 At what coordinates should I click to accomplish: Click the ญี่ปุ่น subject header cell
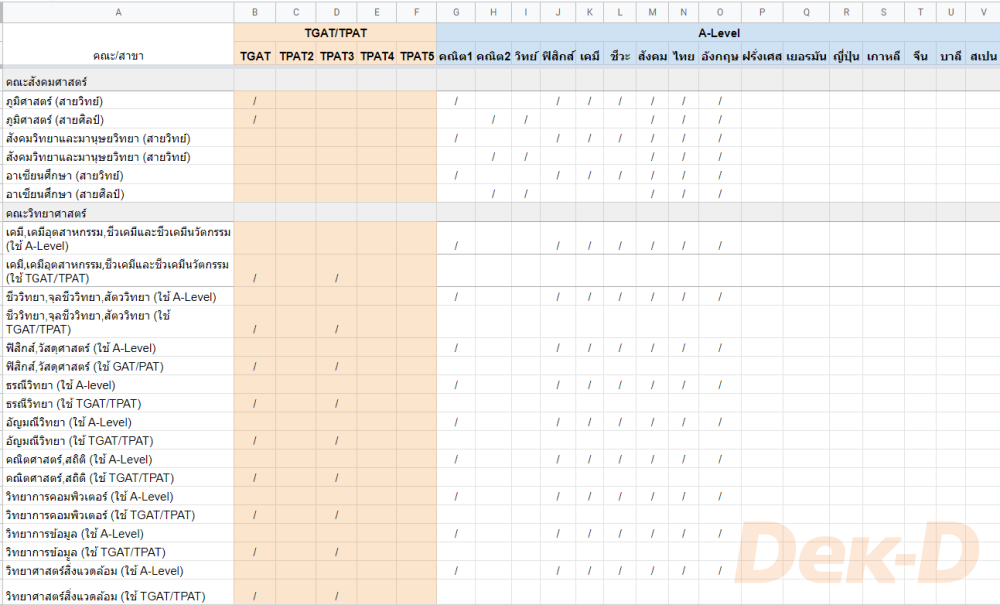point(846,56)
